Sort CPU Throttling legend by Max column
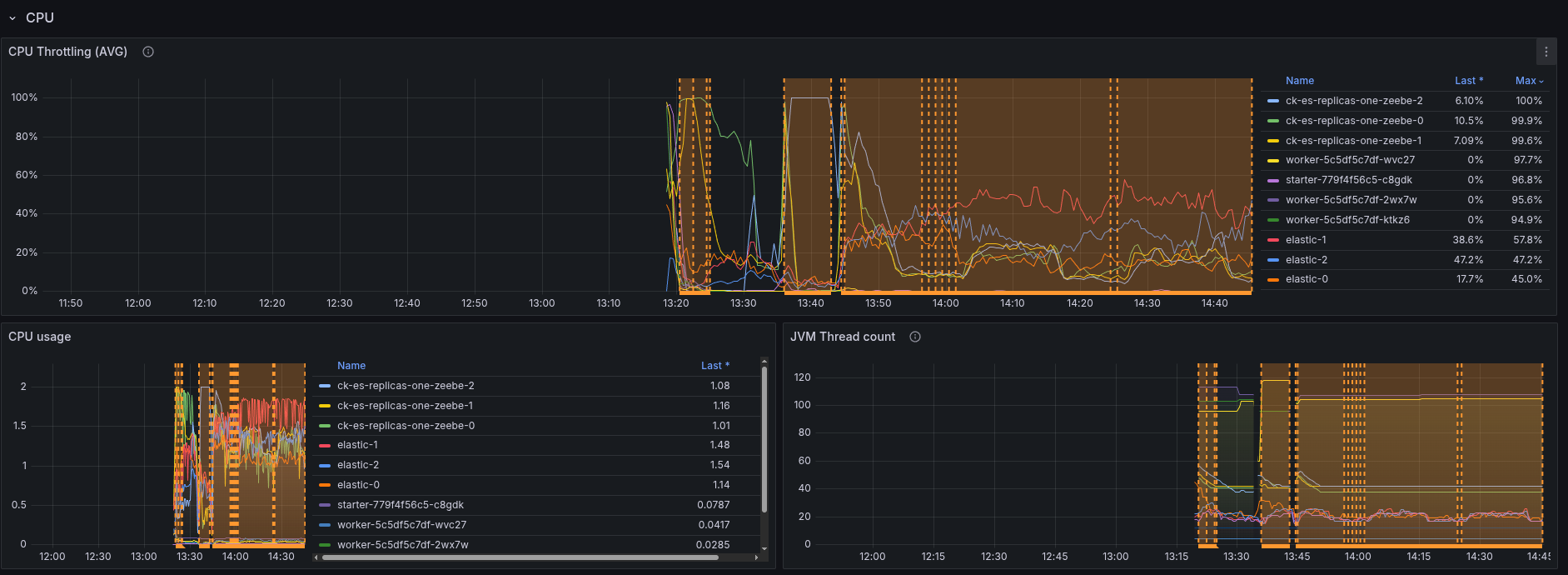This screenshot has height=575, width=1568. pos(1529,81)
